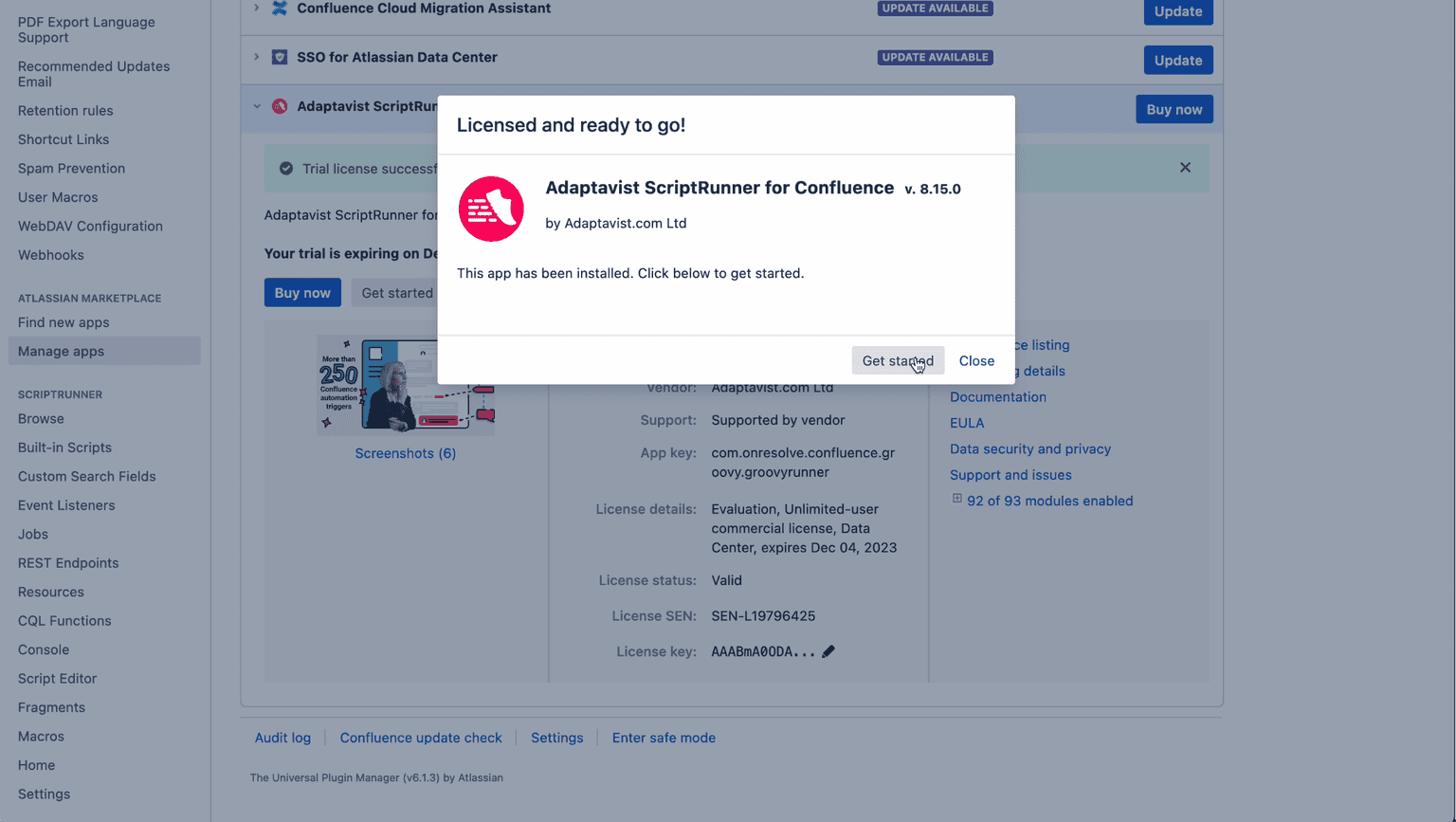Image resolution: width=1456 pixels, height=822 pixels.
Task: Expand the Confluence Cloud Migration Assistant details
Action: (257, 9)
